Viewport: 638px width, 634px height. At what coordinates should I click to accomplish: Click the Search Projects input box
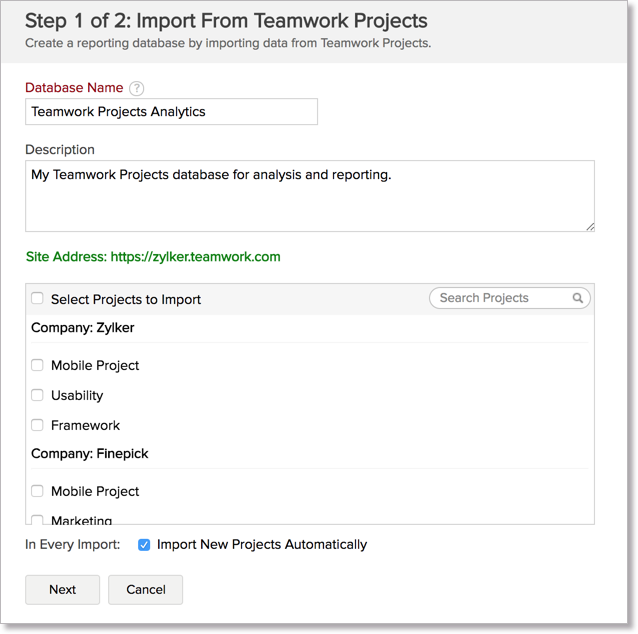(x=500, y=298)
